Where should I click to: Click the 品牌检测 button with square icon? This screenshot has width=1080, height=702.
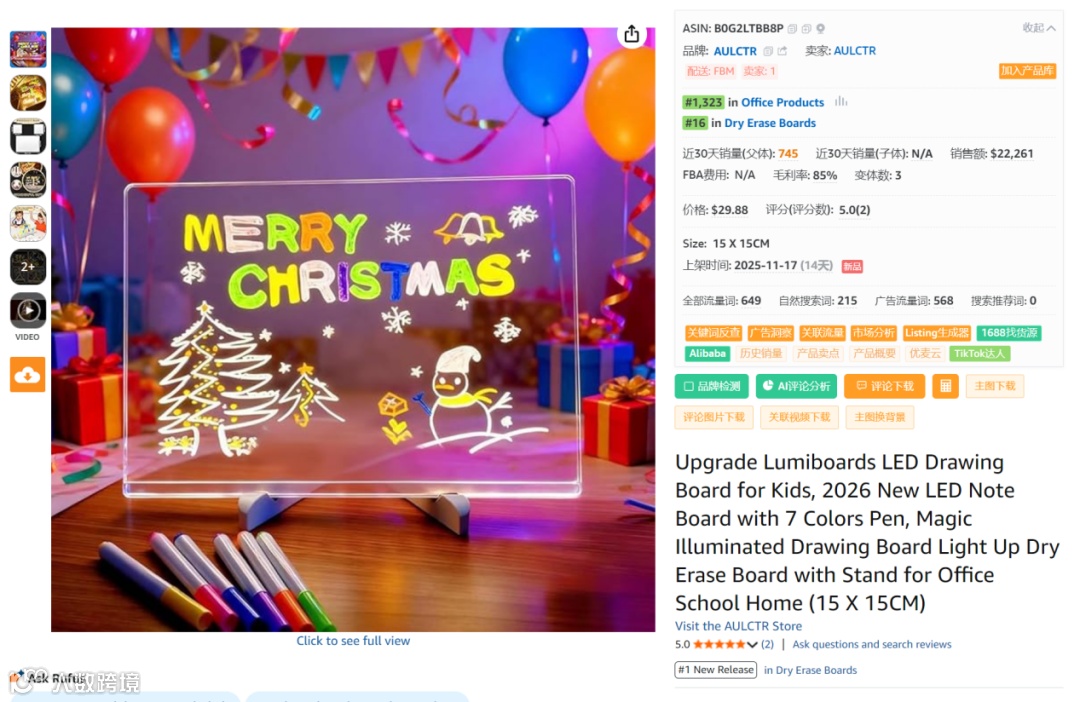pos(712,386)
